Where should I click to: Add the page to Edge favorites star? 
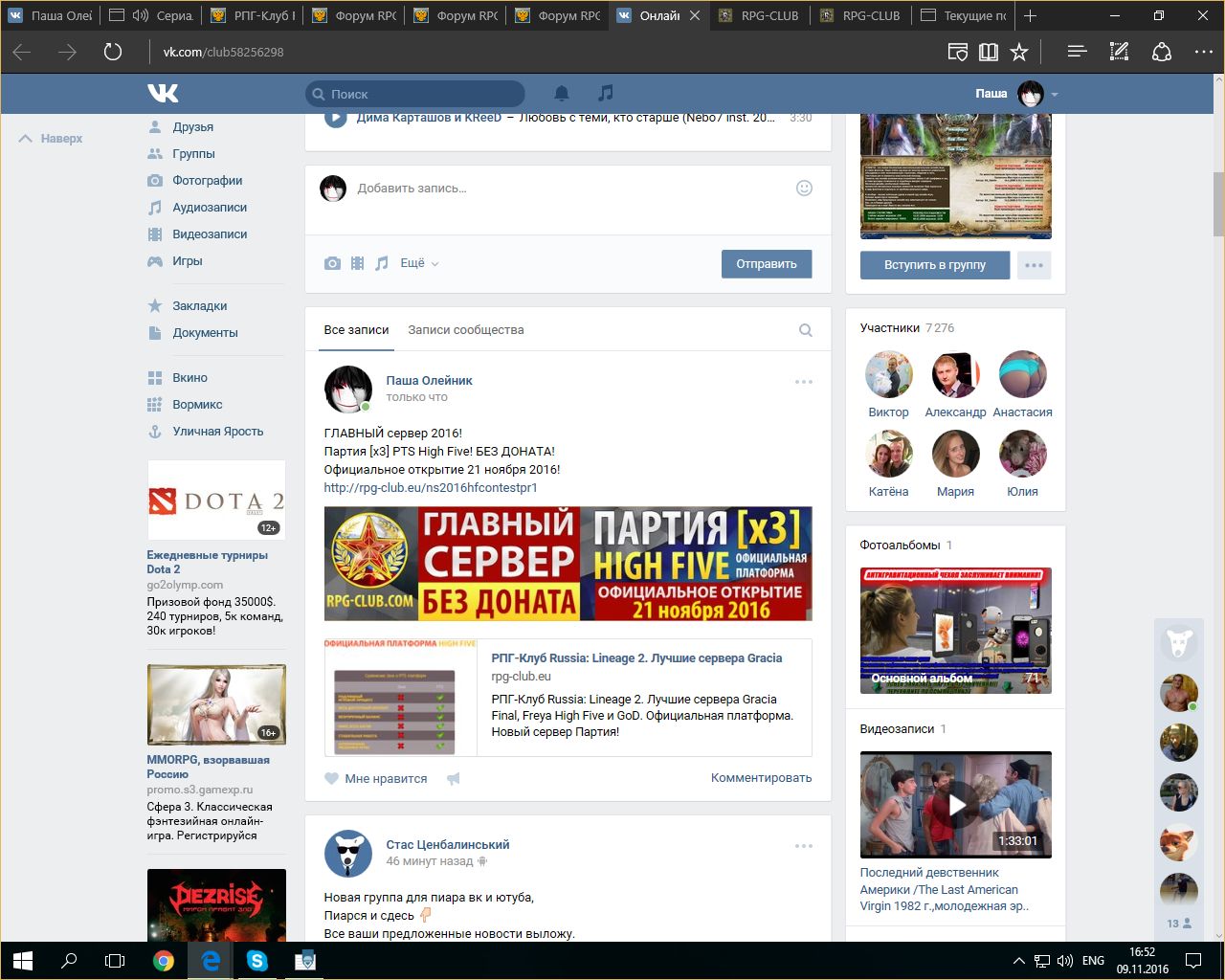point(1019,52)
